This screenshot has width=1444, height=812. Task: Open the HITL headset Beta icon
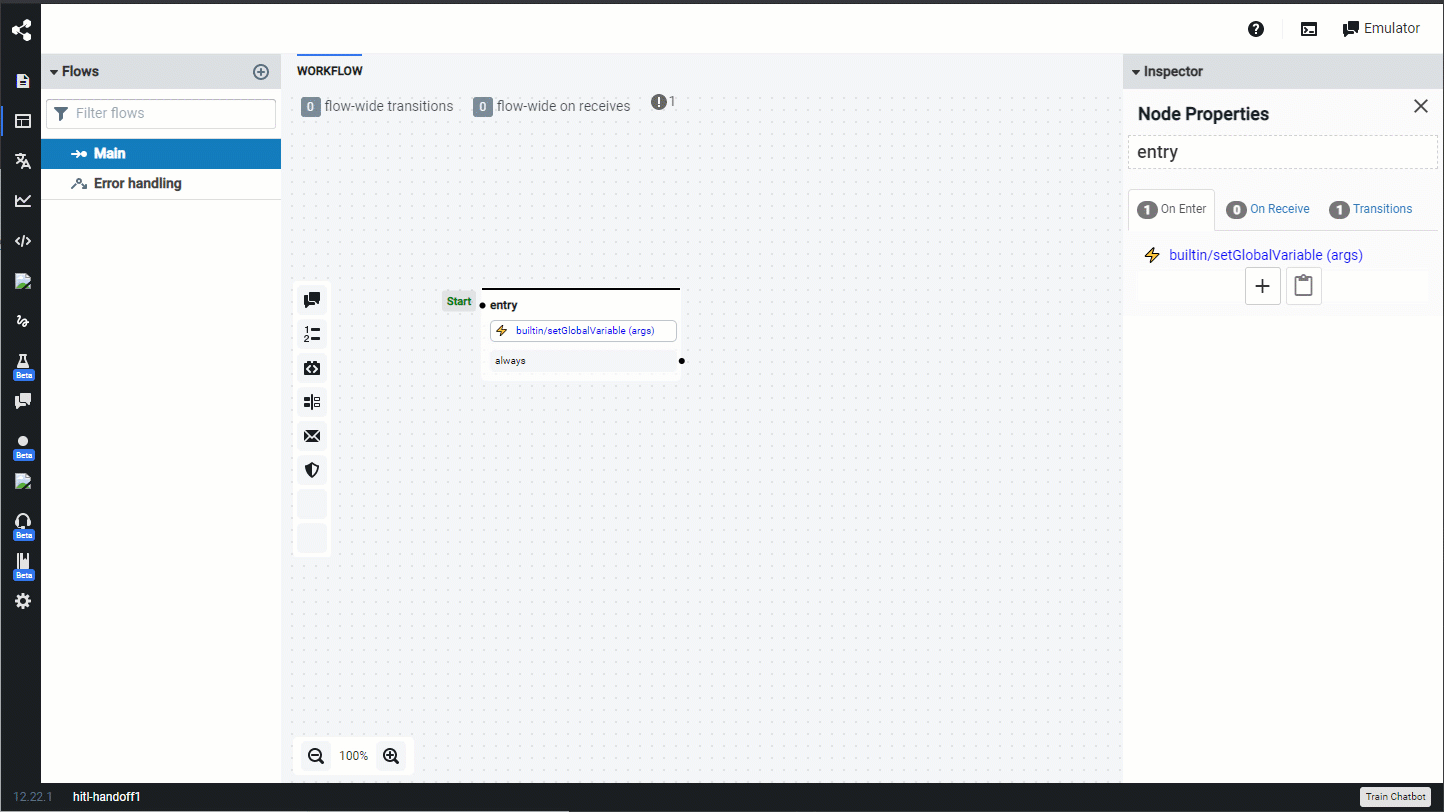click(x=22, y=526)
